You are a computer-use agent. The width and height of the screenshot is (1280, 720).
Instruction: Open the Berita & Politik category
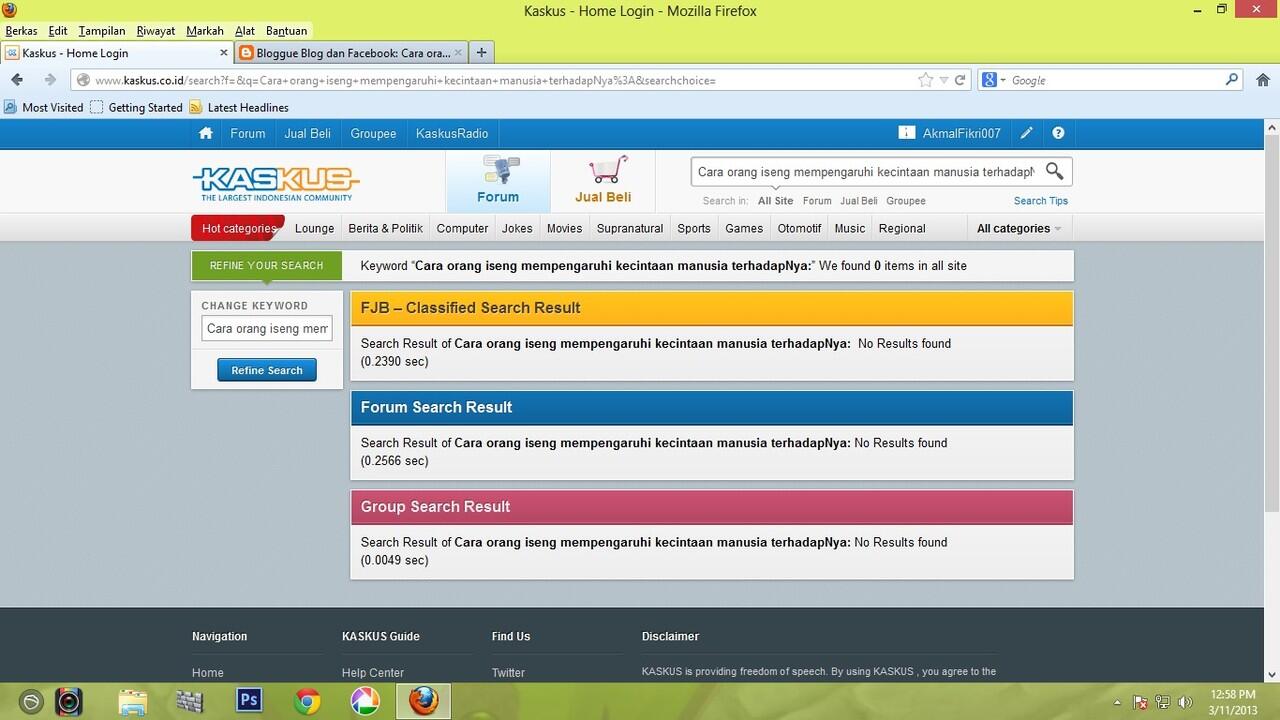click(x=385, y=228)
